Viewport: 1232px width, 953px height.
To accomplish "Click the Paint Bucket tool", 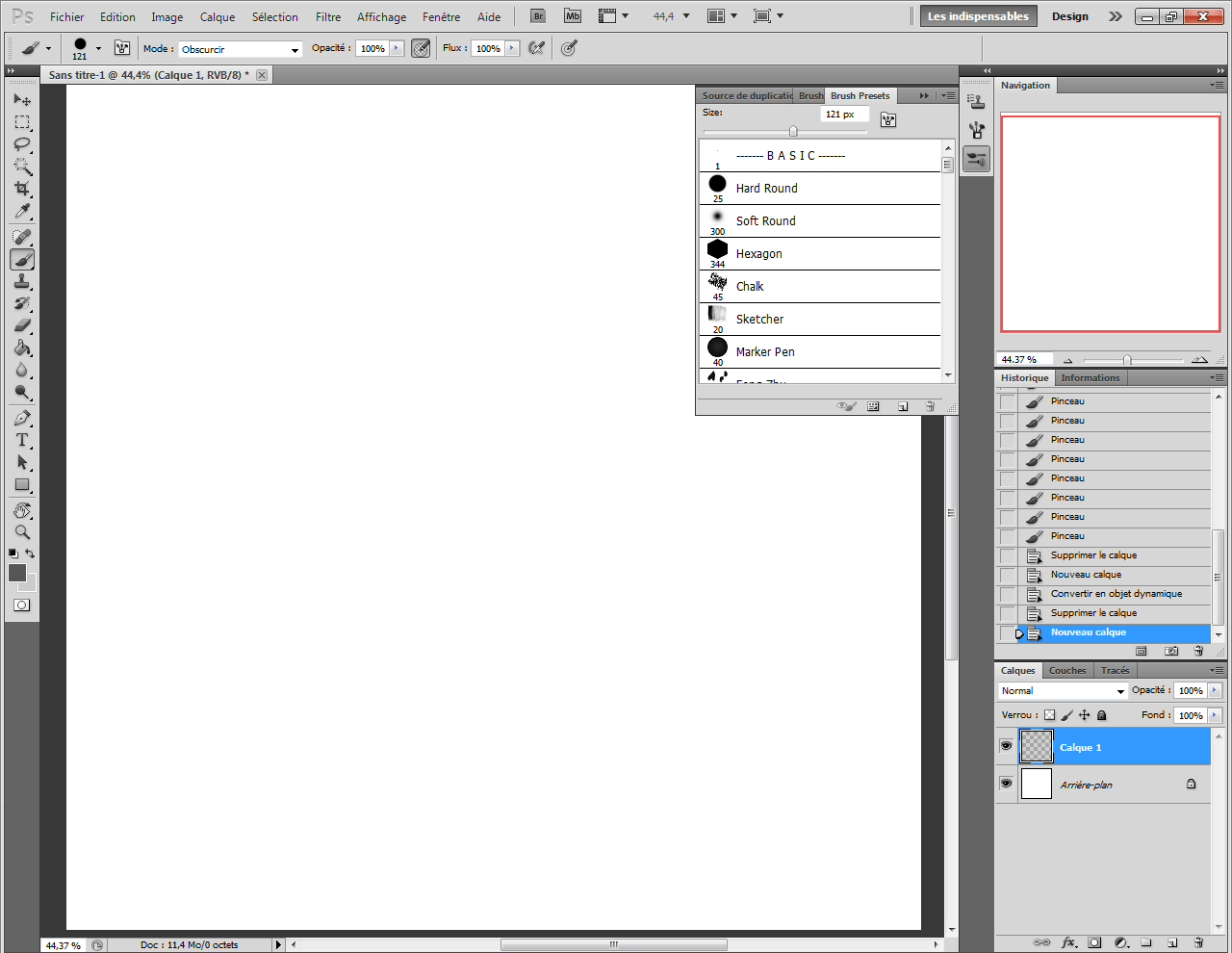I will tap(21, 348).
